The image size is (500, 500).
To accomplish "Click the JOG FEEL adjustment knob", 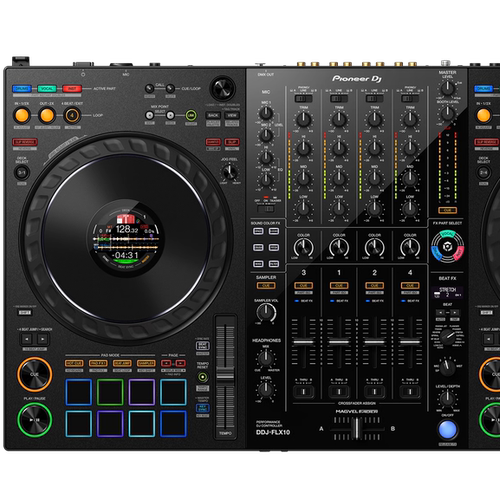I will (x=229, y=172).
